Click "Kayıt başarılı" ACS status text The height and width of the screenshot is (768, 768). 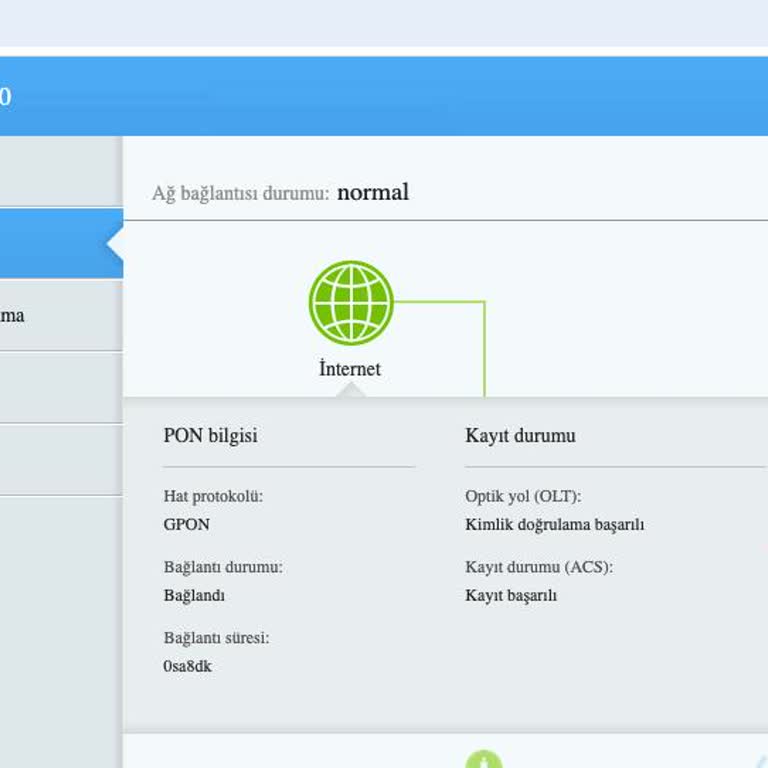tap(511, 595)
